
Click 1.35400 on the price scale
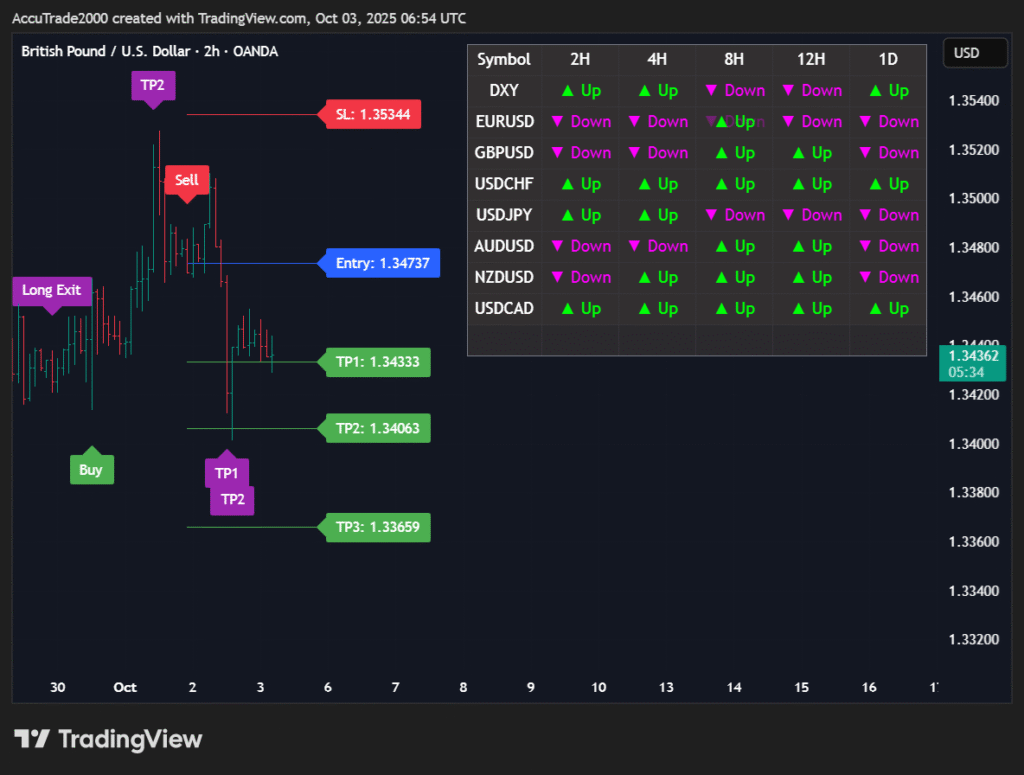(x=973, y=101)
